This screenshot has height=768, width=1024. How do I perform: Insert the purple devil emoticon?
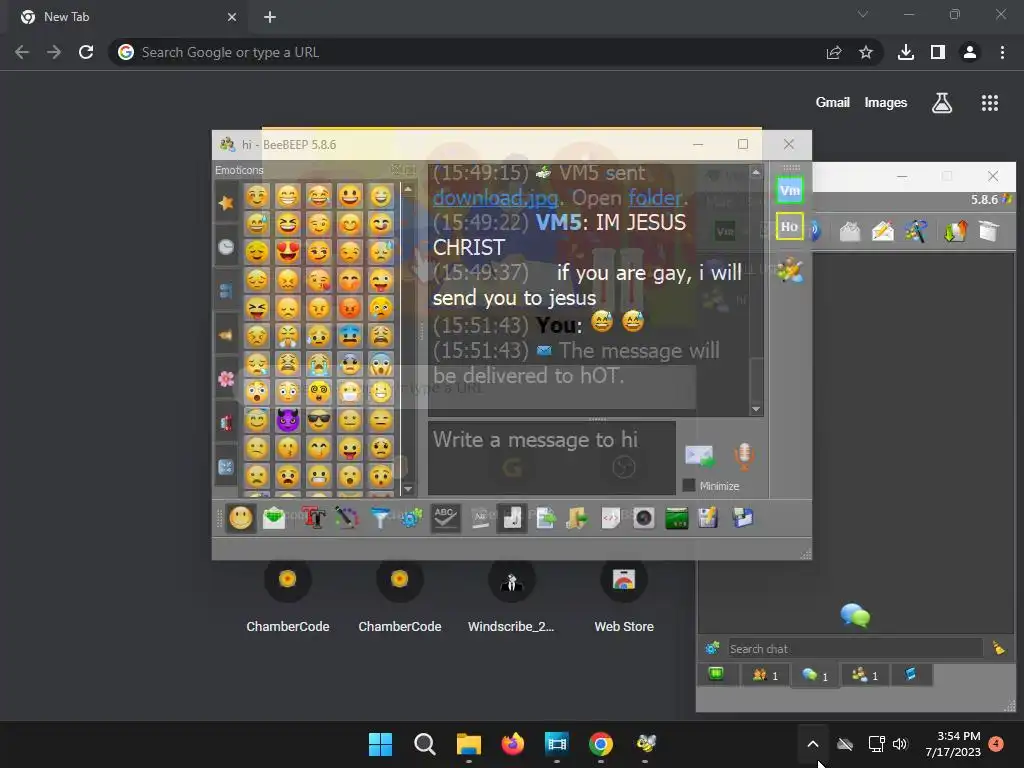click(x=288, y=421)
